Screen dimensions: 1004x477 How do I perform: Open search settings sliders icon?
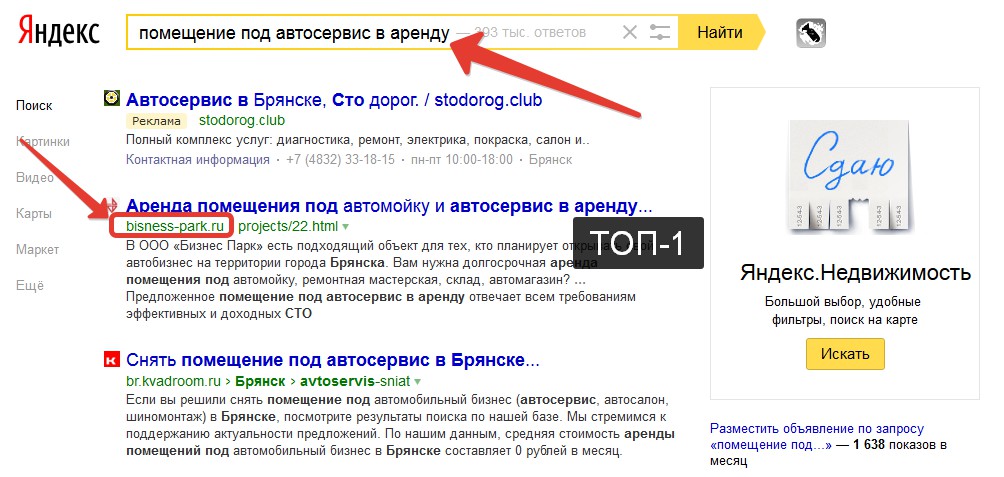[659, 32]
